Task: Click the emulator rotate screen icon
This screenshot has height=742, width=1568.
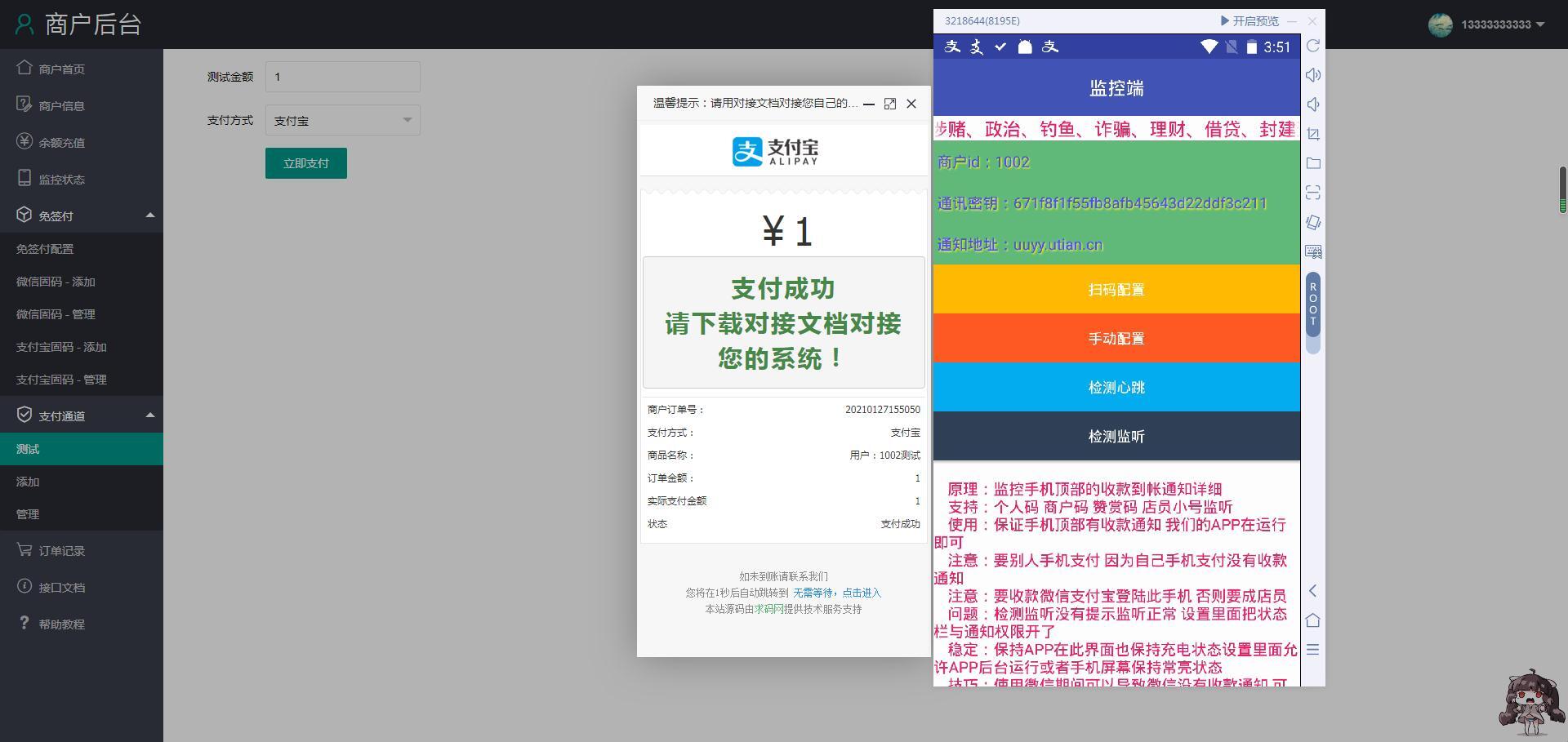Action: 1312,222
